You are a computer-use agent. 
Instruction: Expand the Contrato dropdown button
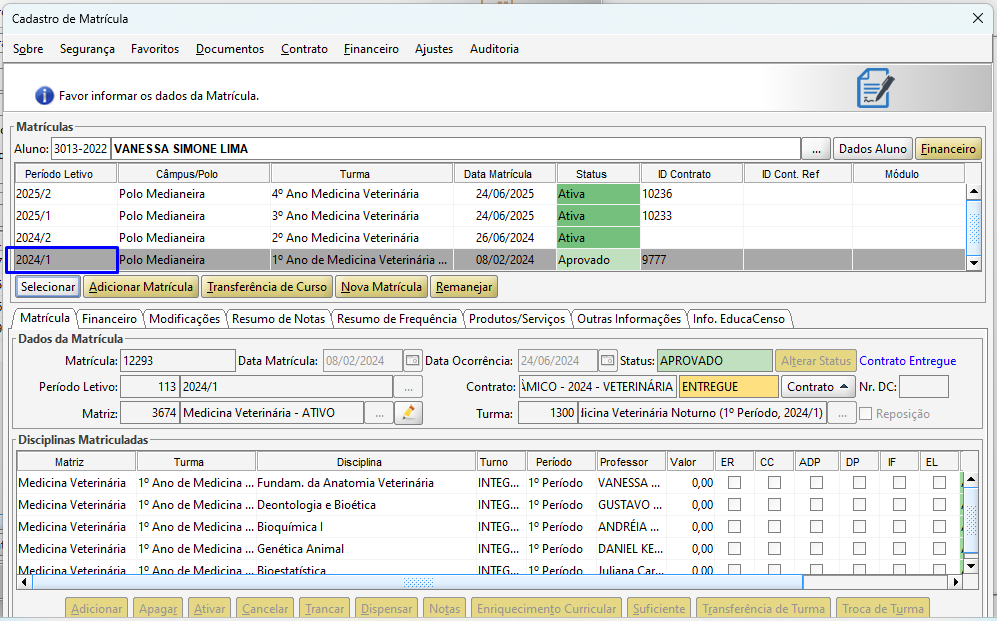pos(817,386)
